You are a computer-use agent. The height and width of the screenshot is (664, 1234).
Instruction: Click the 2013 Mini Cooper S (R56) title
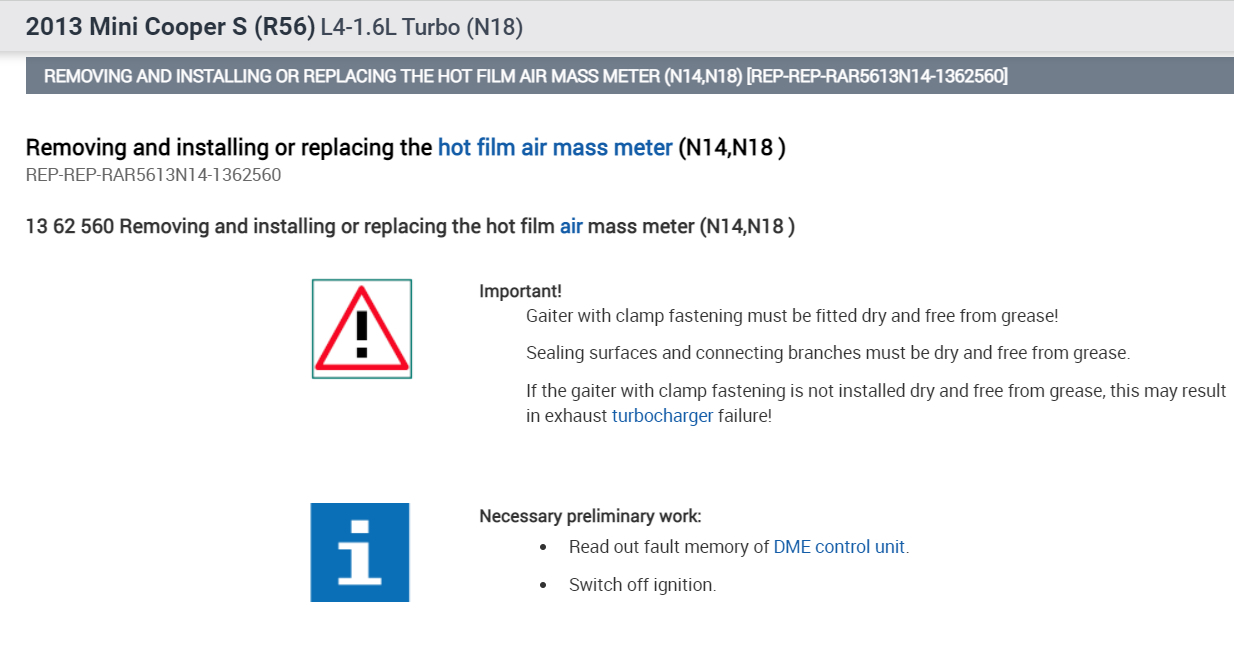tap(169, 27)
